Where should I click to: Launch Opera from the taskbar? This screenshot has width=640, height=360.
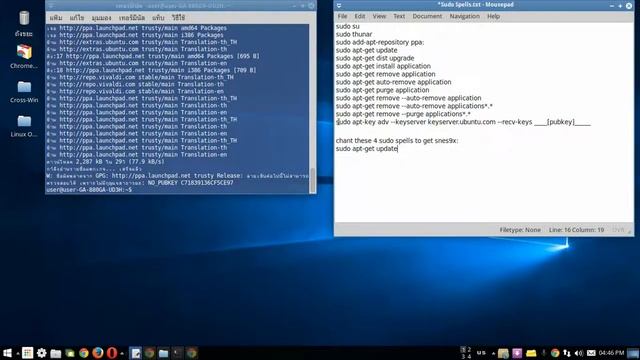(111, 353)
